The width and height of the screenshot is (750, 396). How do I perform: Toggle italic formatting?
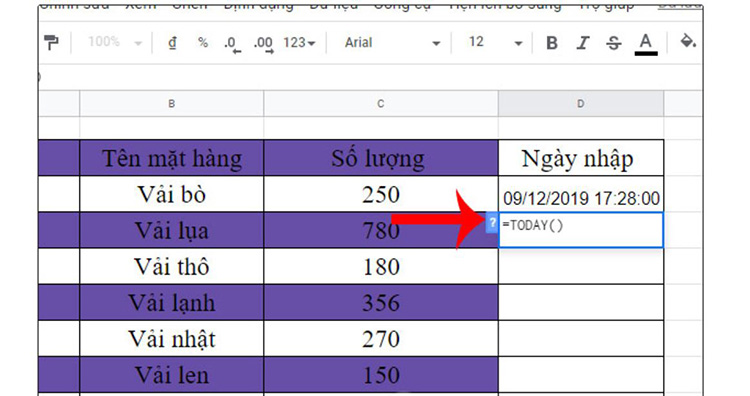[582, 43]
